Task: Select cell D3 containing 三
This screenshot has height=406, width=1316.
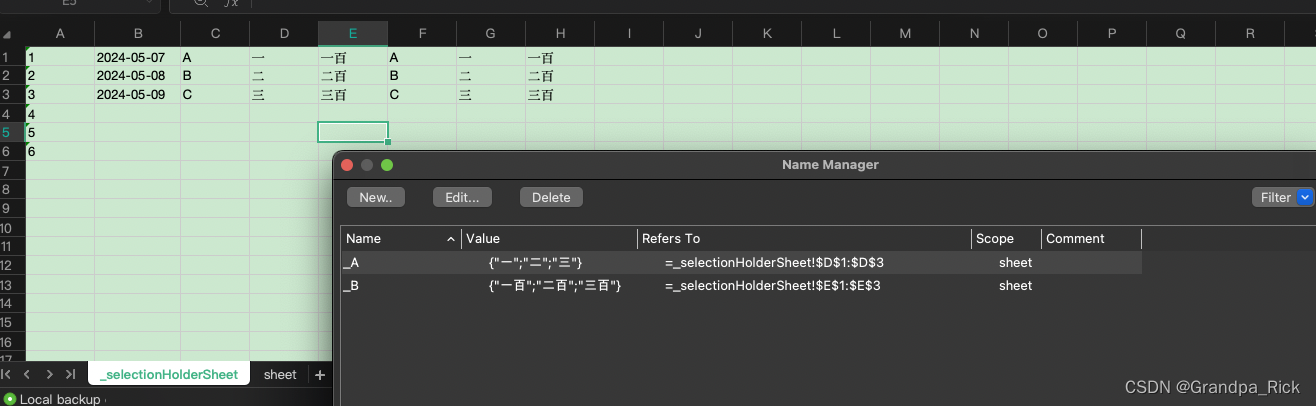Action: click(x=284, y=95)
